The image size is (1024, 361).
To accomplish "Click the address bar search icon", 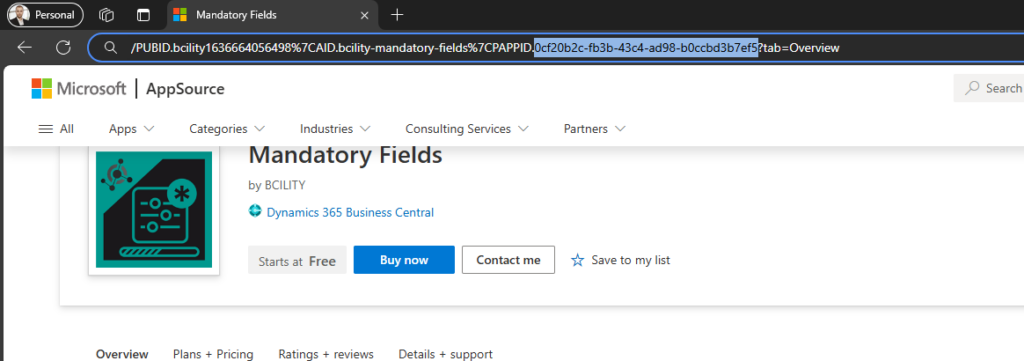I will click(x=110, y=48).
